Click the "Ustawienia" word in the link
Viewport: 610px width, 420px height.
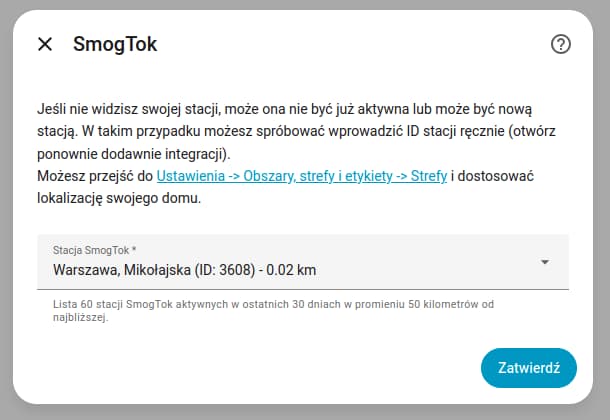point(190,176)
